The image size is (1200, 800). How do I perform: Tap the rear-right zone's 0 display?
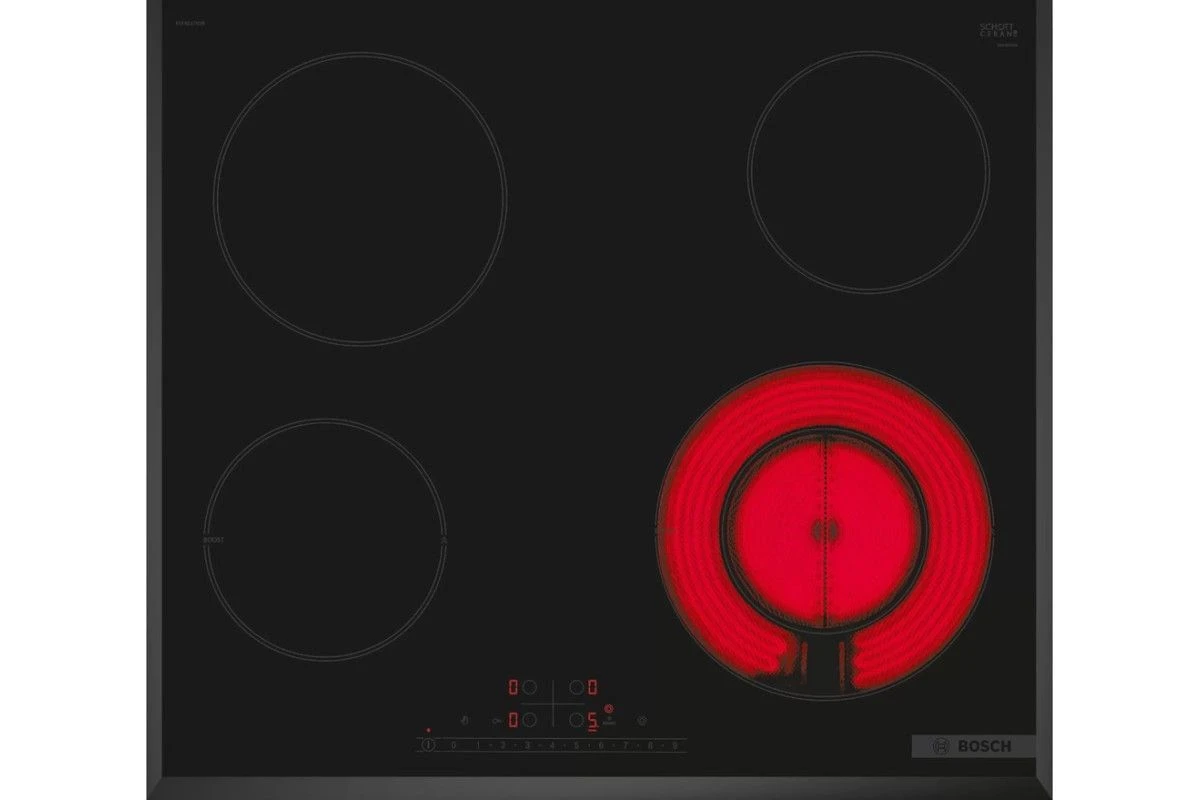coord(592,688)
